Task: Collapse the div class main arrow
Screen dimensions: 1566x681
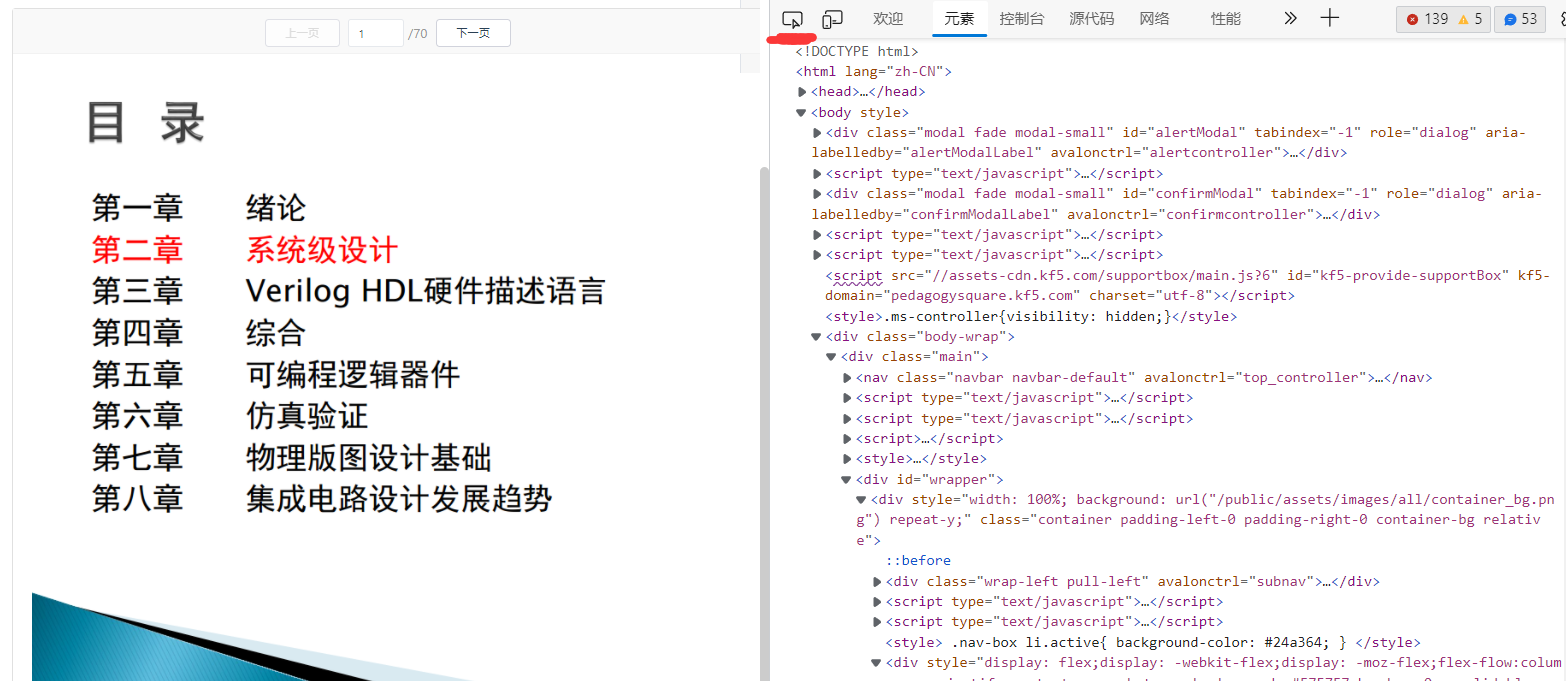Action: pos(832,357)
